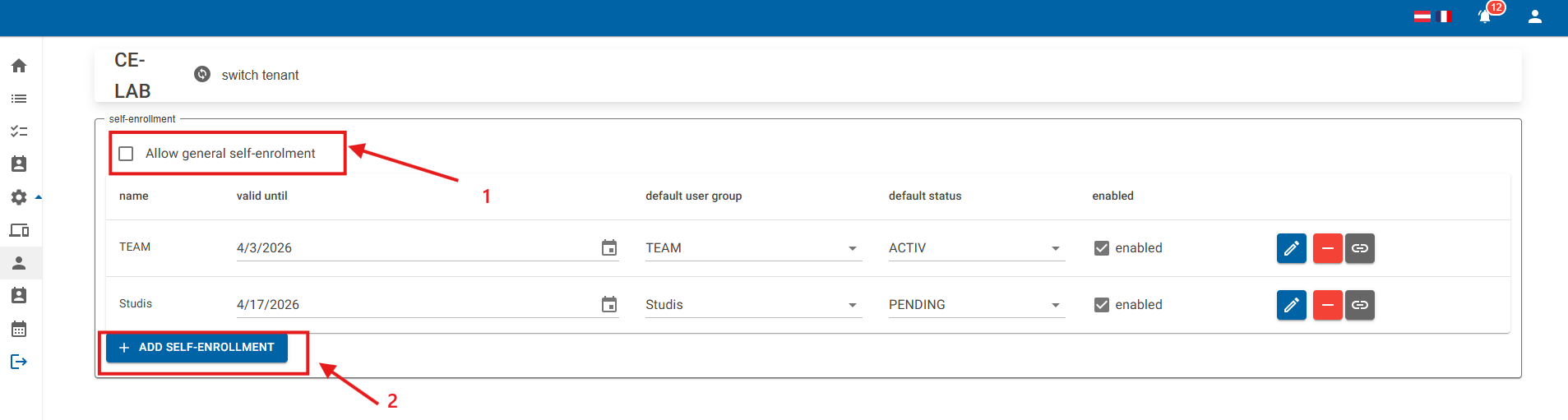This screenshot has height=420, width=1568.
Task: Edit the TEAM self-enrollment with pencil icon
Action: pos(1291,248)
